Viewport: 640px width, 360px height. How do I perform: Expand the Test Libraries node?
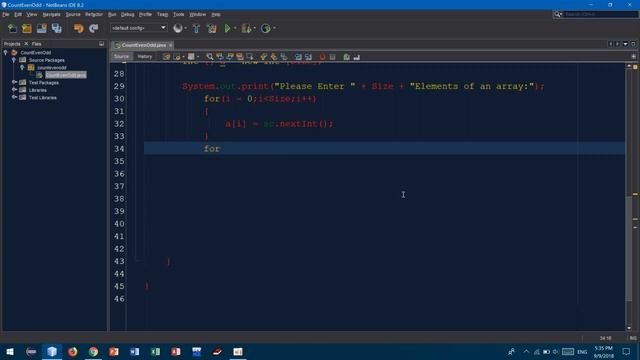click(x=14, y=98)
